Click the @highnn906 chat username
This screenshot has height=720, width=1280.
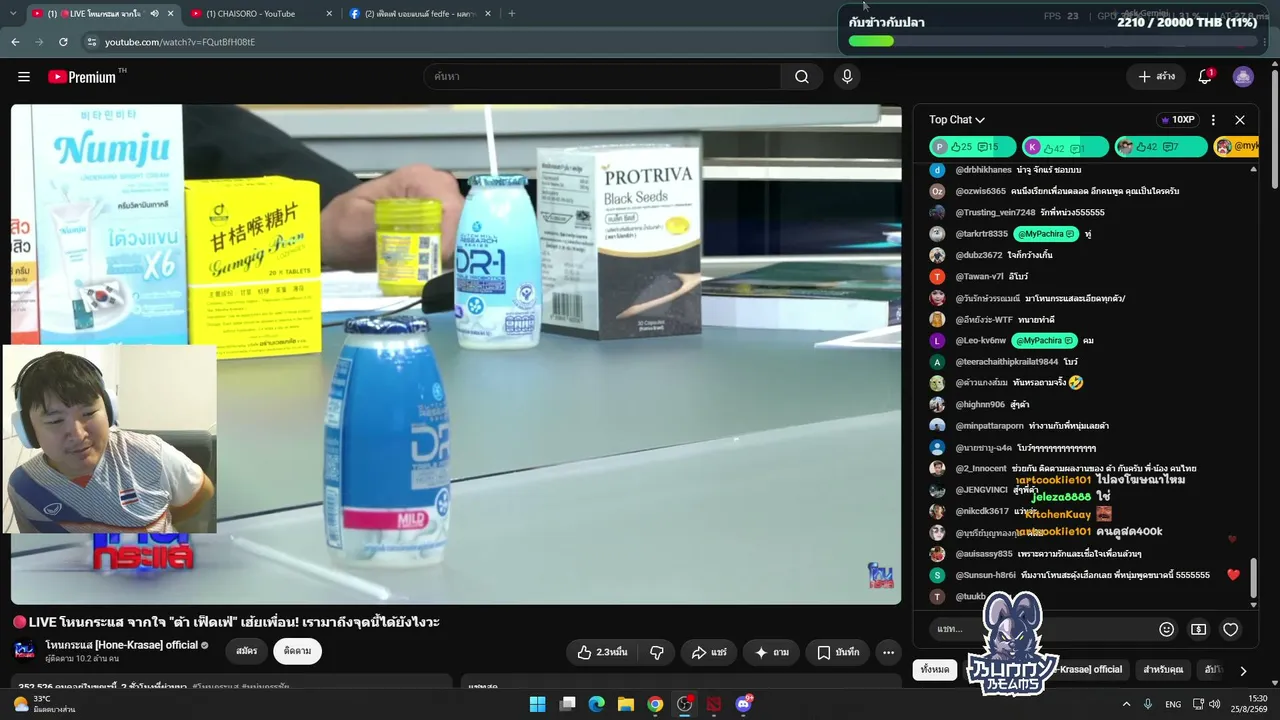coord(980,405)
